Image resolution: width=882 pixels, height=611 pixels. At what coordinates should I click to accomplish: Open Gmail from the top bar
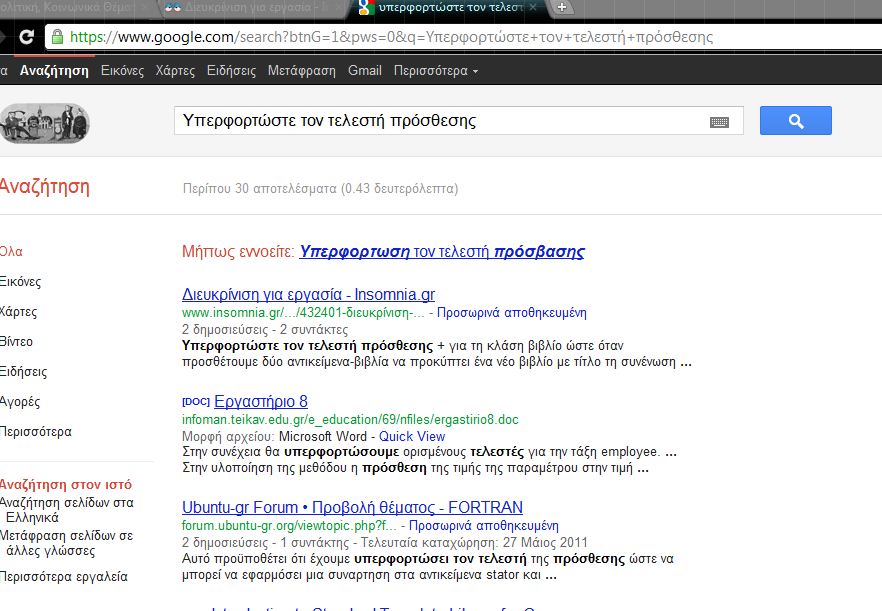(x=364, y=71)
